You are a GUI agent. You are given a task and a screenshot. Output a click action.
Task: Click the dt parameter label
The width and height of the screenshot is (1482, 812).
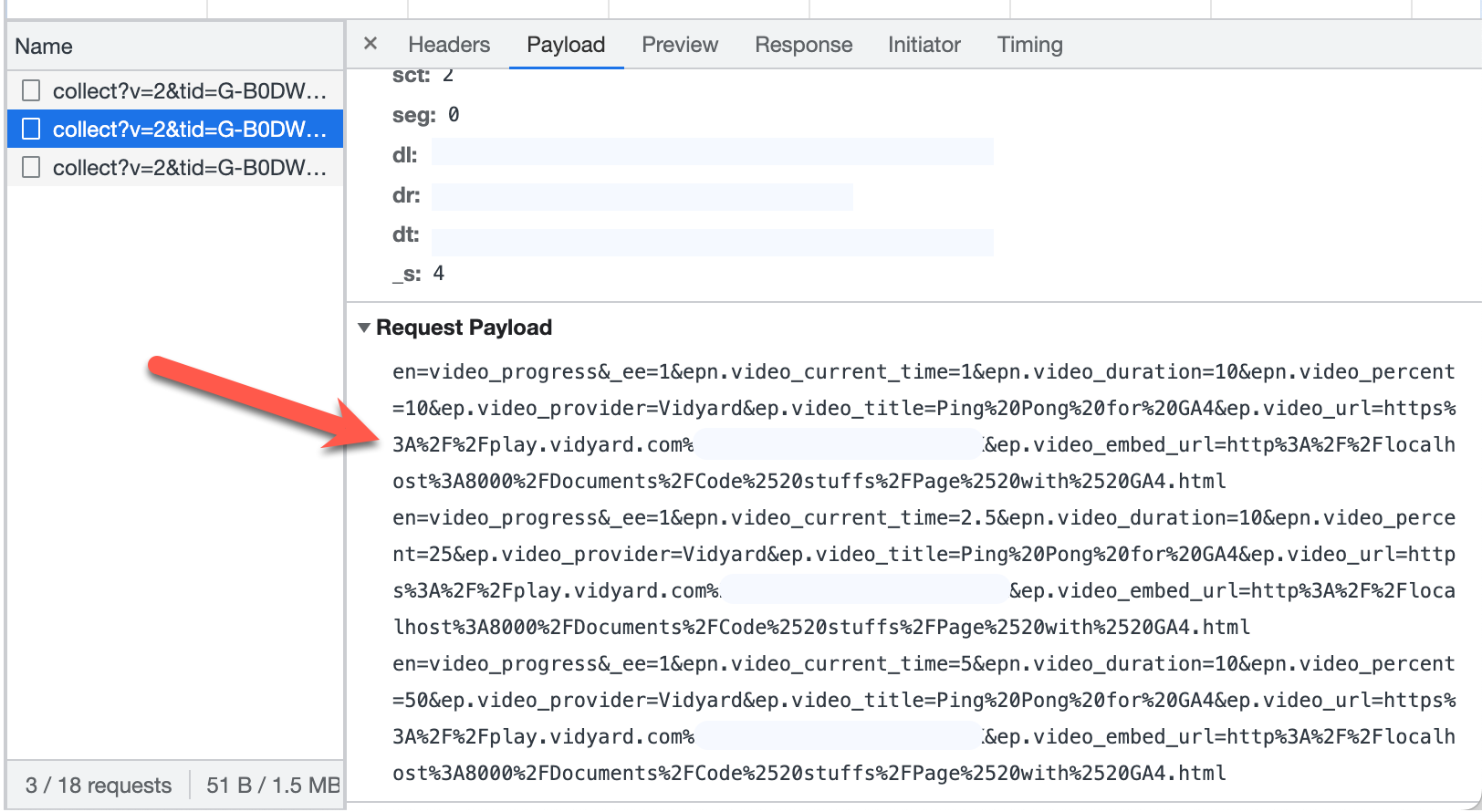pos(406,234)
